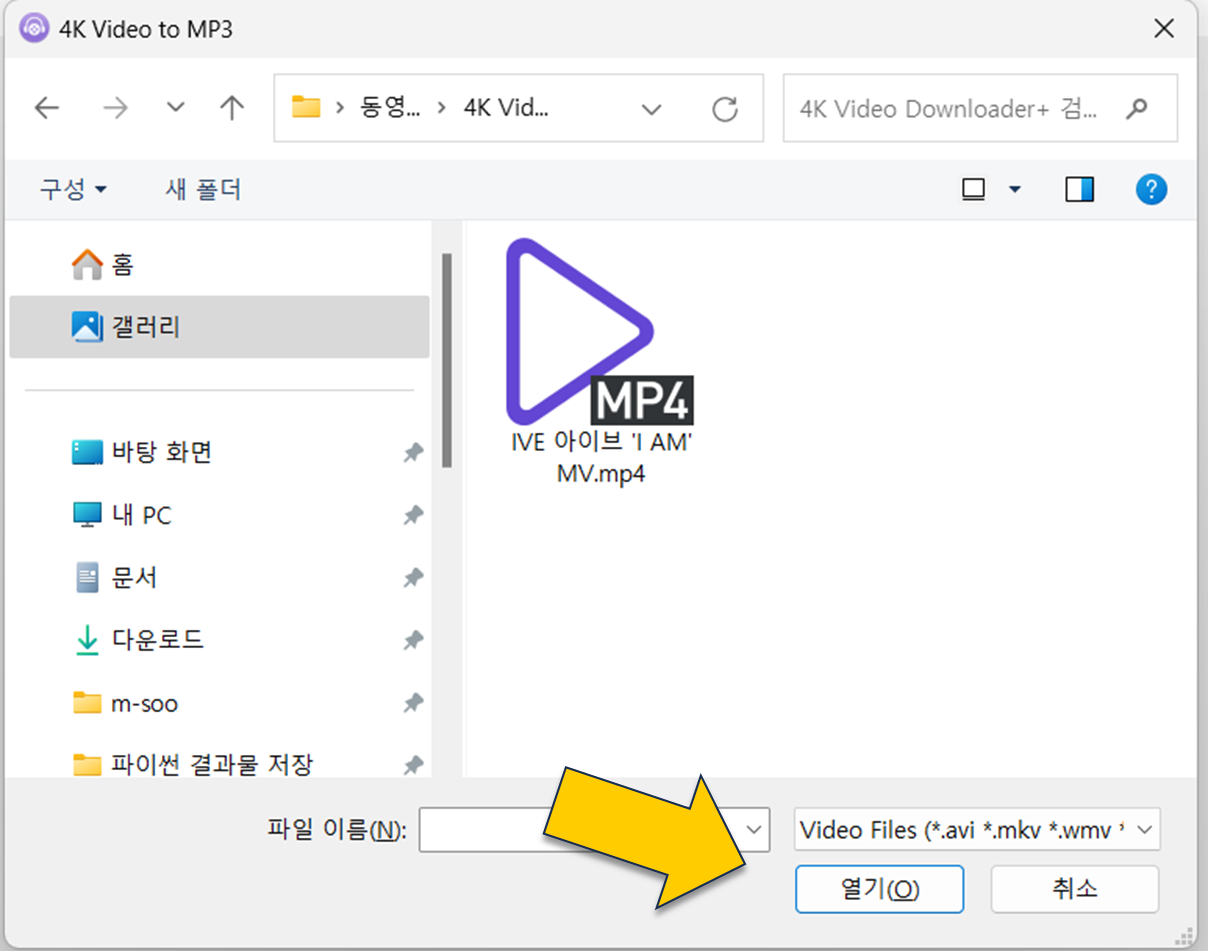The image size is (1208, 951).
Task: Click the pin icon beside m-soo
Action: [x=413, y=703]
